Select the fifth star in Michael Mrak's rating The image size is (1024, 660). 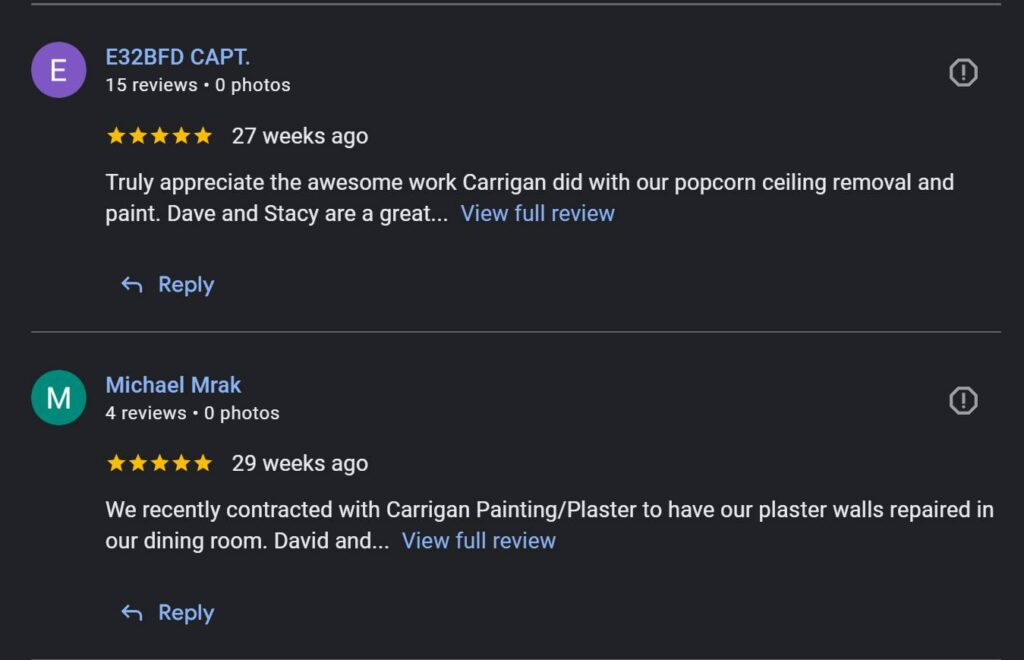(x=202, y=463)
